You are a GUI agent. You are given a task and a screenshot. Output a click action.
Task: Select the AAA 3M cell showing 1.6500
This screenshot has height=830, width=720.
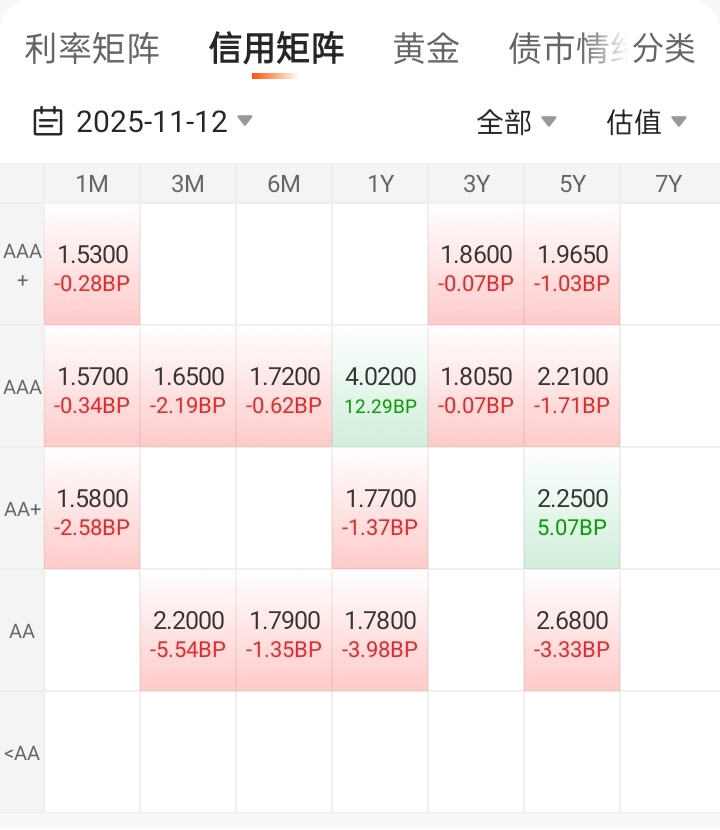(189, 388)
